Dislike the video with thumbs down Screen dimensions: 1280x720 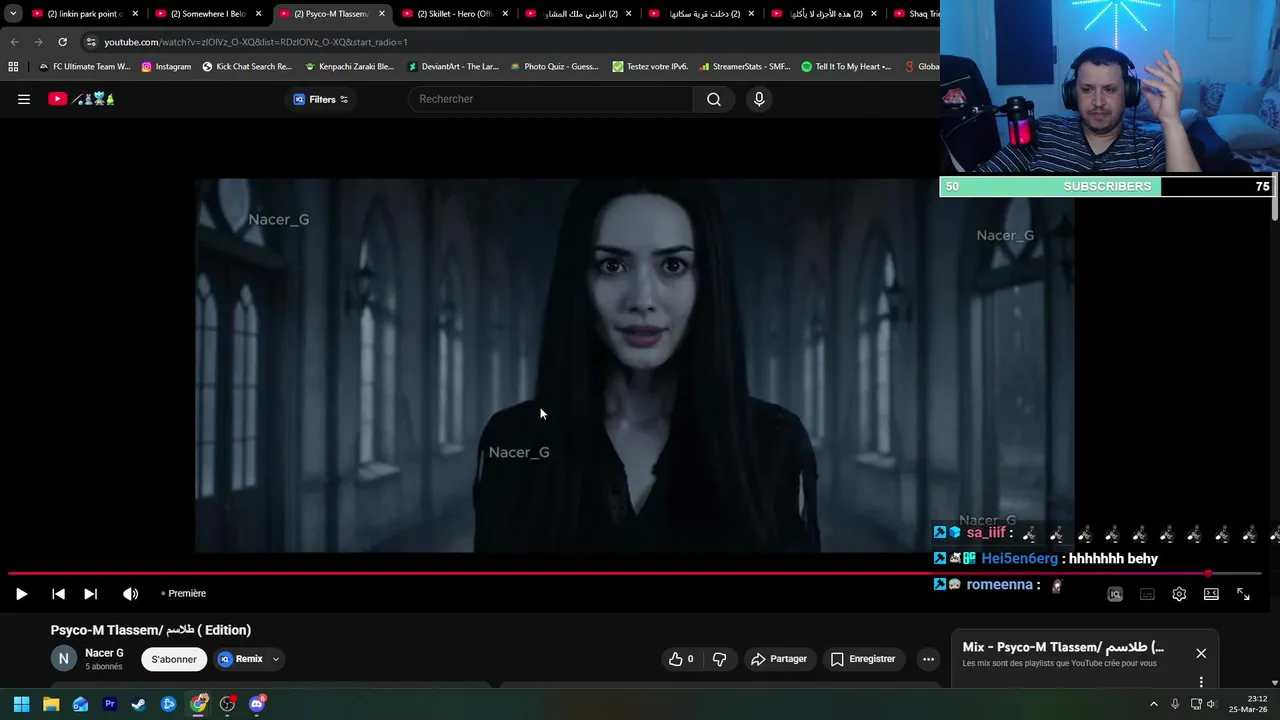[719, 659]
